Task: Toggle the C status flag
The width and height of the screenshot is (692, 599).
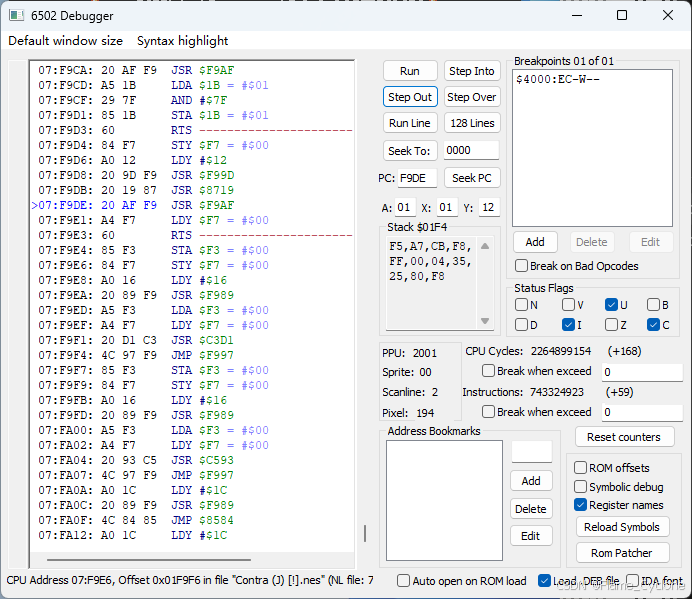Action: [x=653, y=325]
